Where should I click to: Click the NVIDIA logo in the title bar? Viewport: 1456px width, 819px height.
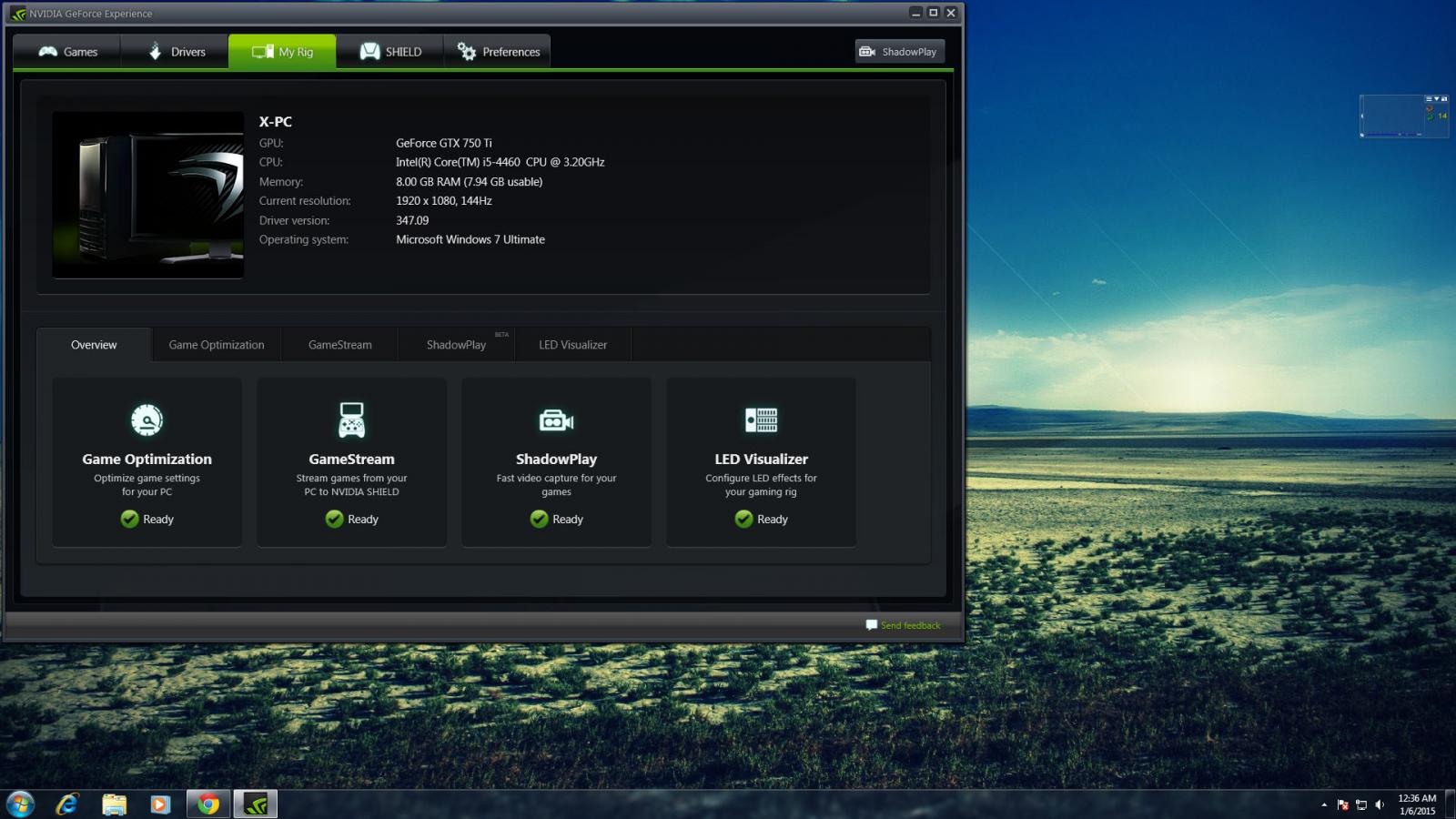point(17,14)
